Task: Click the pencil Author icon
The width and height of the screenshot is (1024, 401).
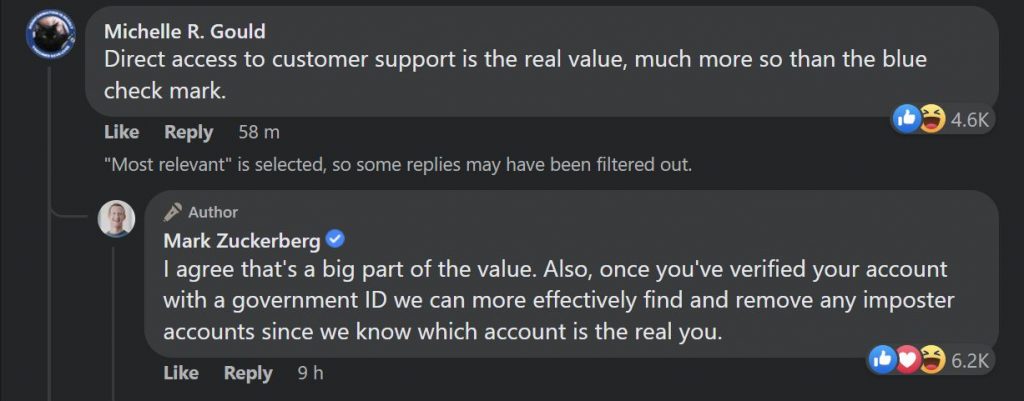Action: point(172,212)
